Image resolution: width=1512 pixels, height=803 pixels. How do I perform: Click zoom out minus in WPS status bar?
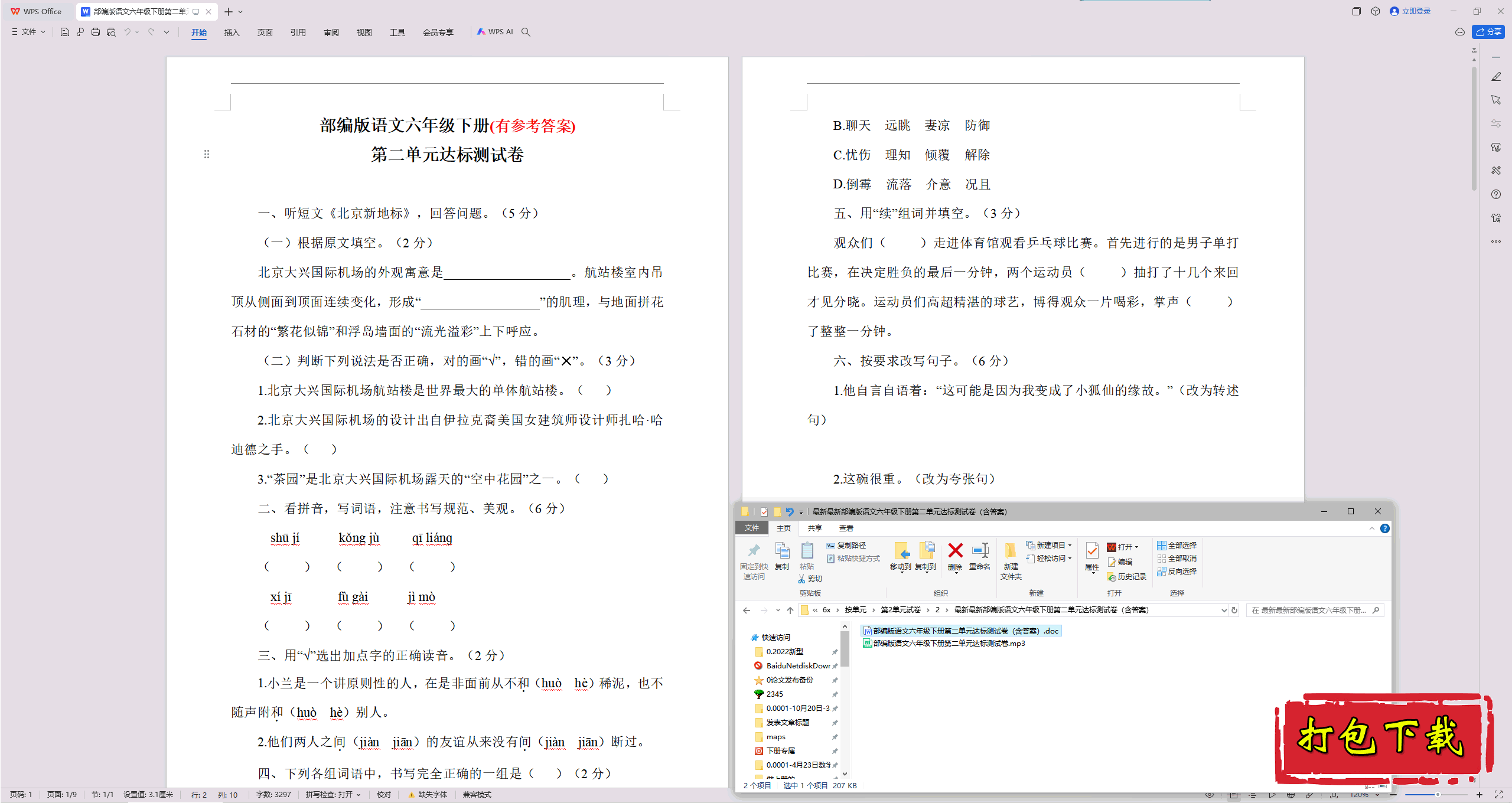1394,795
